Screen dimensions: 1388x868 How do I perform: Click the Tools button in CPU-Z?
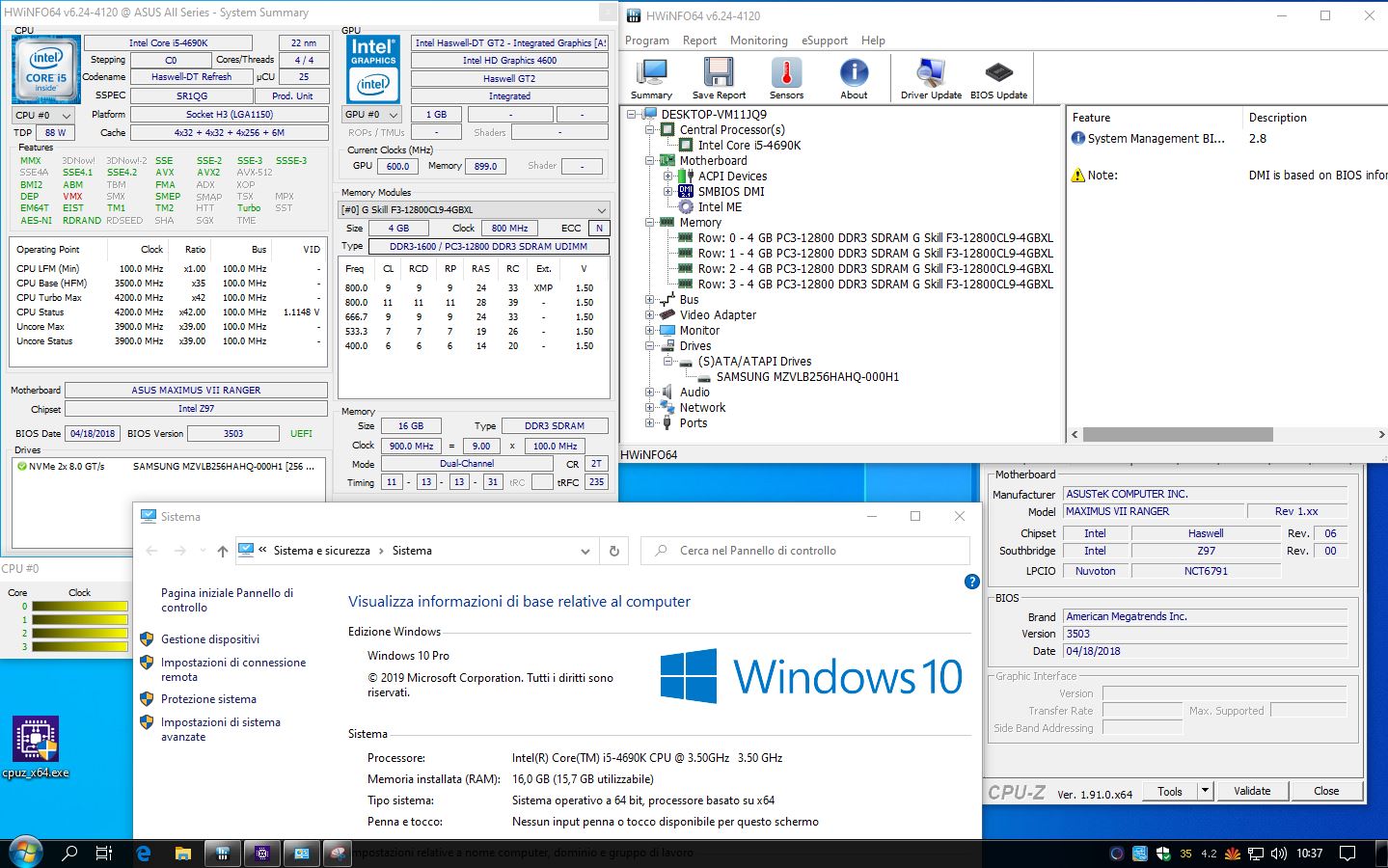coord(1170,791)
